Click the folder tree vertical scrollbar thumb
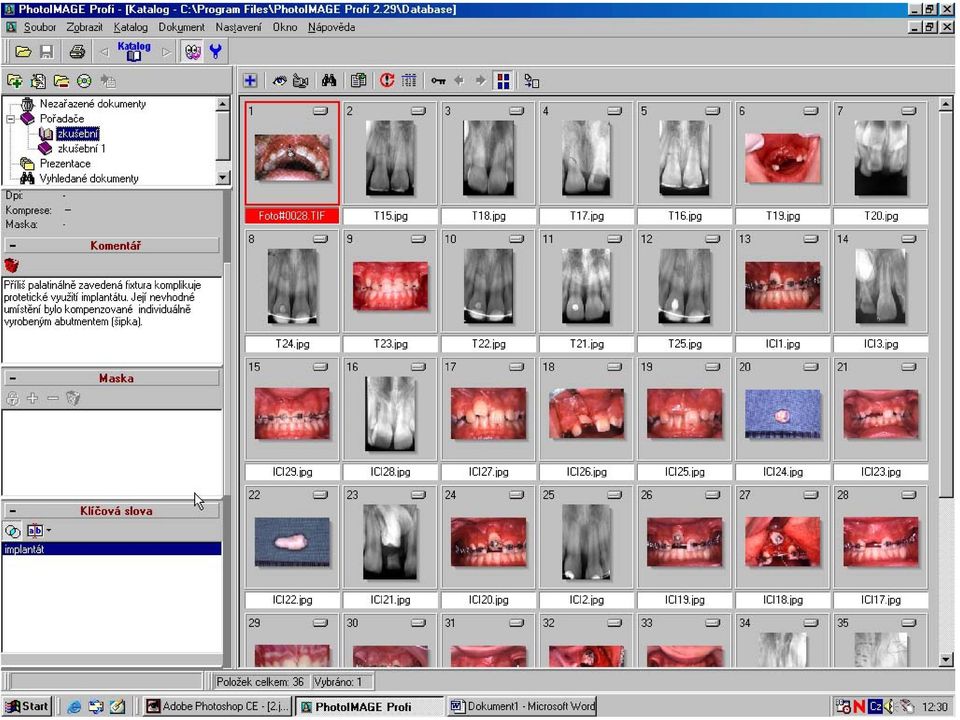This screenshot has width=960, height=720. [223, 135]
